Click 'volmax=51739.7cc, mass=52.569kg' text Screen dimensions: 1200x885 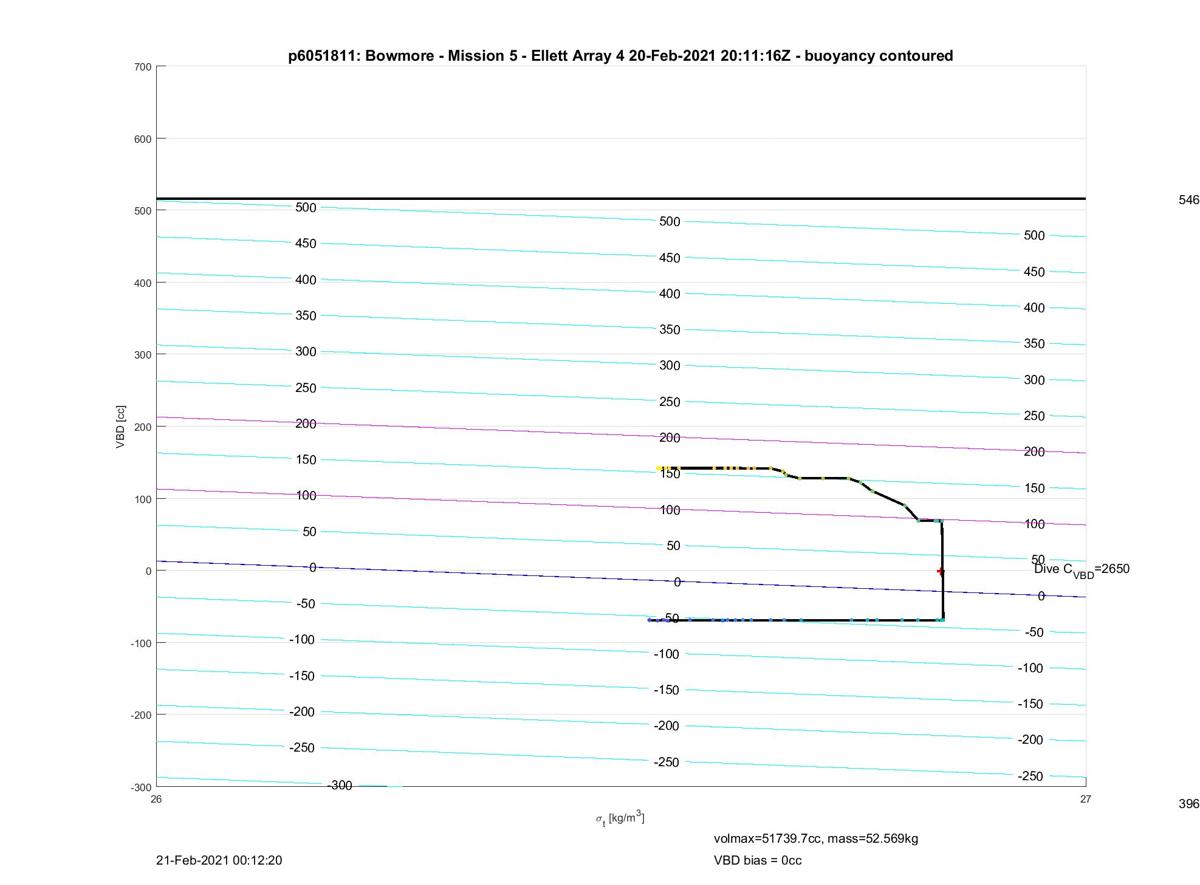(x=816, y=839)
